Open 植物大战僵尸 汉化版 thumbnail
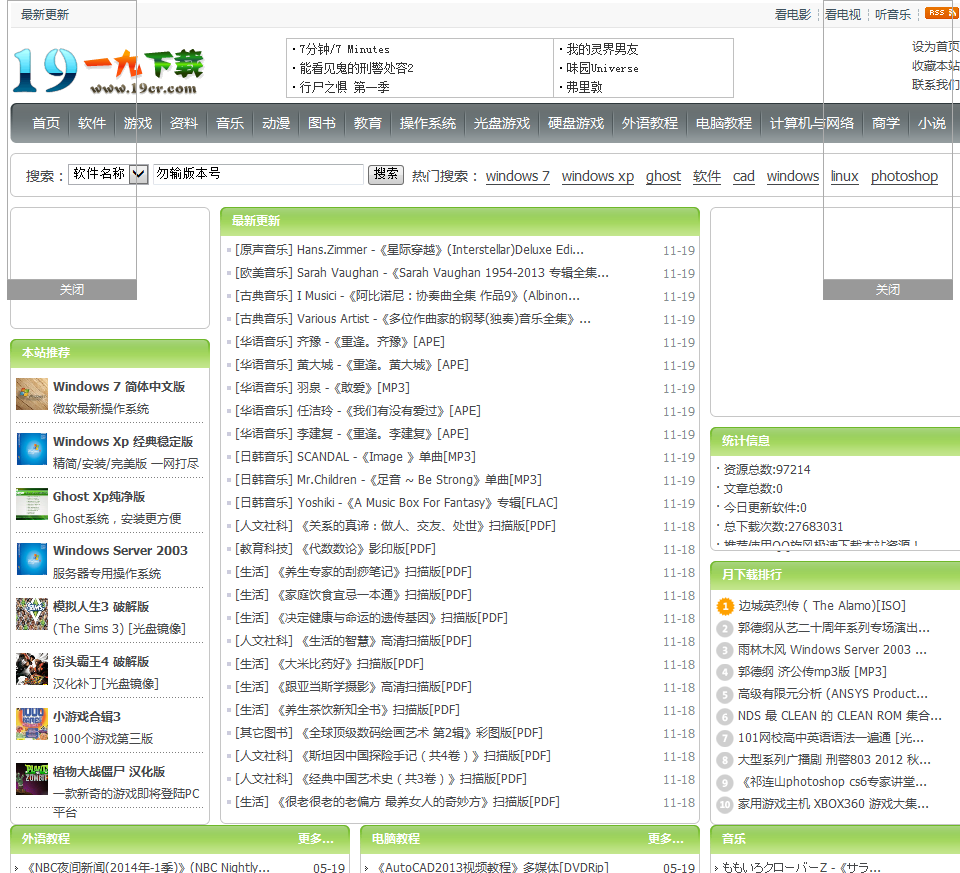This screenshot has height=873, width=960. click(32, 779)
